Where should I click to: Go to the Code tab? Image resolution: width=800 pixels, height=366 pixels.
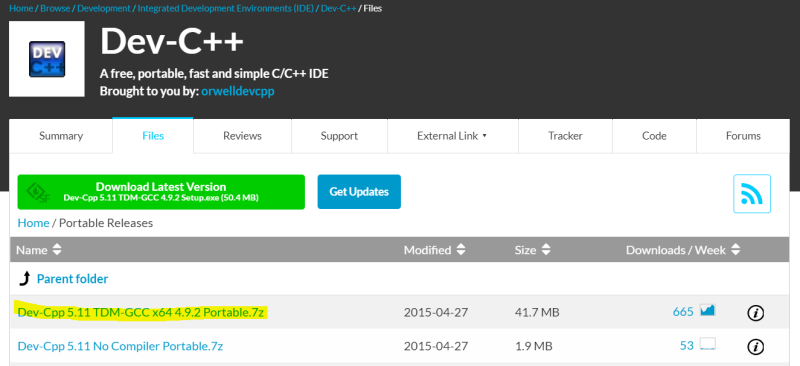654,136
